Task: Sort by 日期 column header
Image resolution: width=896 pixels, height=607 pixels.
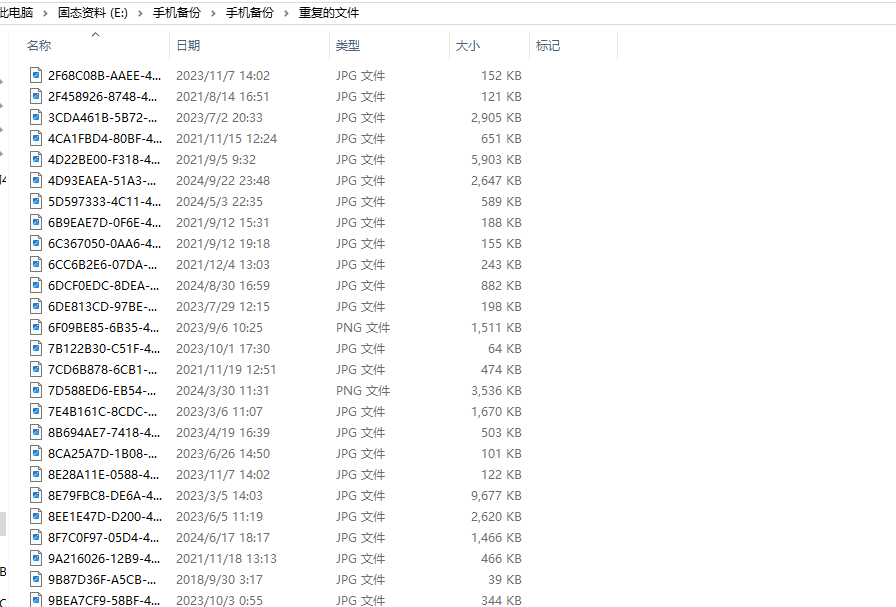Action: click(188, 45)
